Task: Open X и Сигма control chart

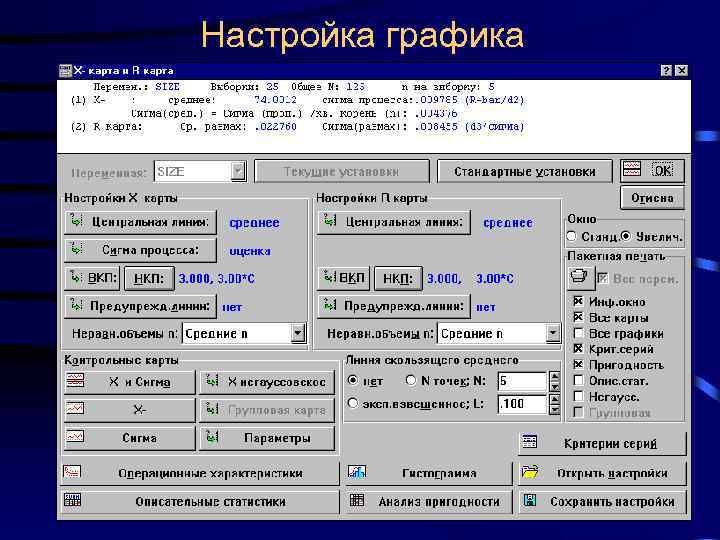Action: click(x=129, y=382)
